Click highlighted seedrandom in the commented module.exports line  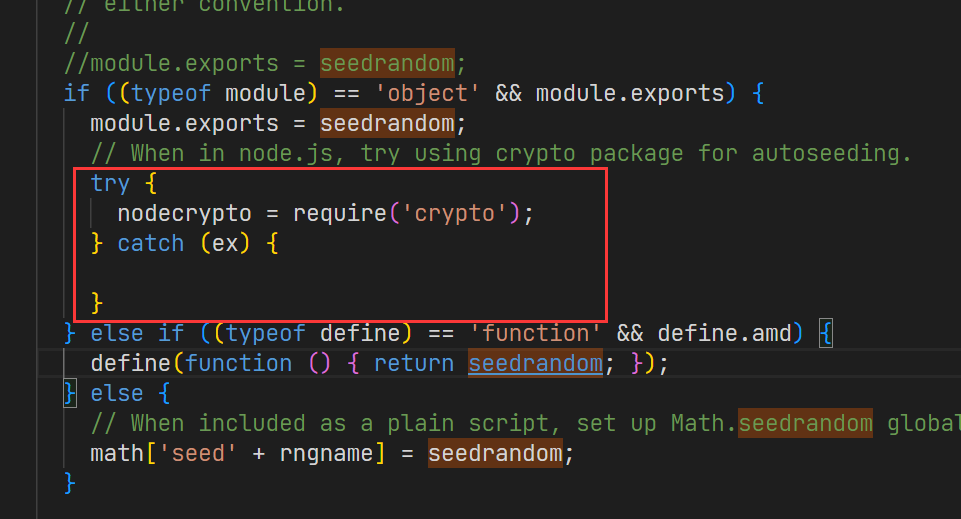(387, 63)
